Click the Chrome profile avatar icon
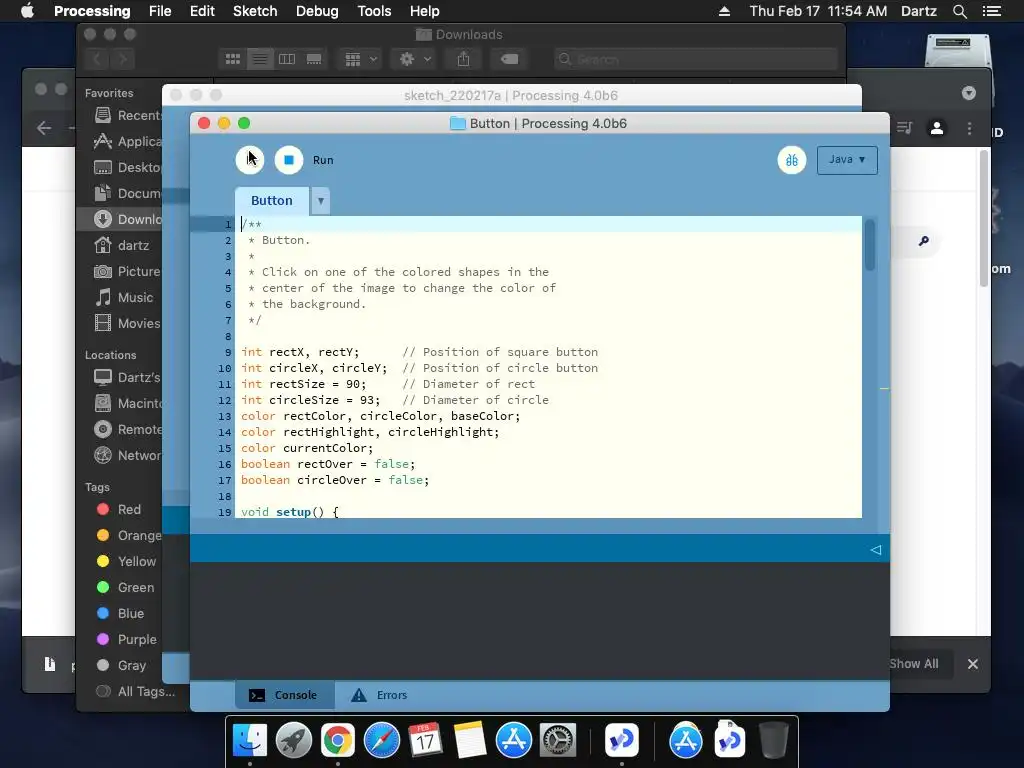 (x=936, y=129)
